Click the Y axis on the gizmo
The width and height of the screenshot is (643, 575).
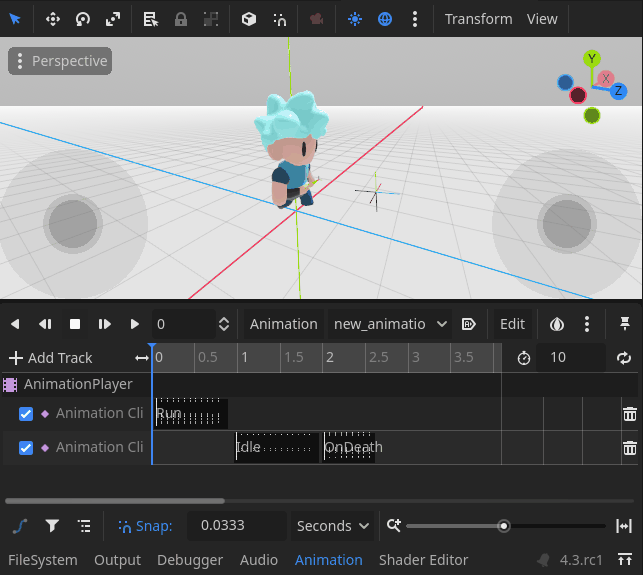592,59
